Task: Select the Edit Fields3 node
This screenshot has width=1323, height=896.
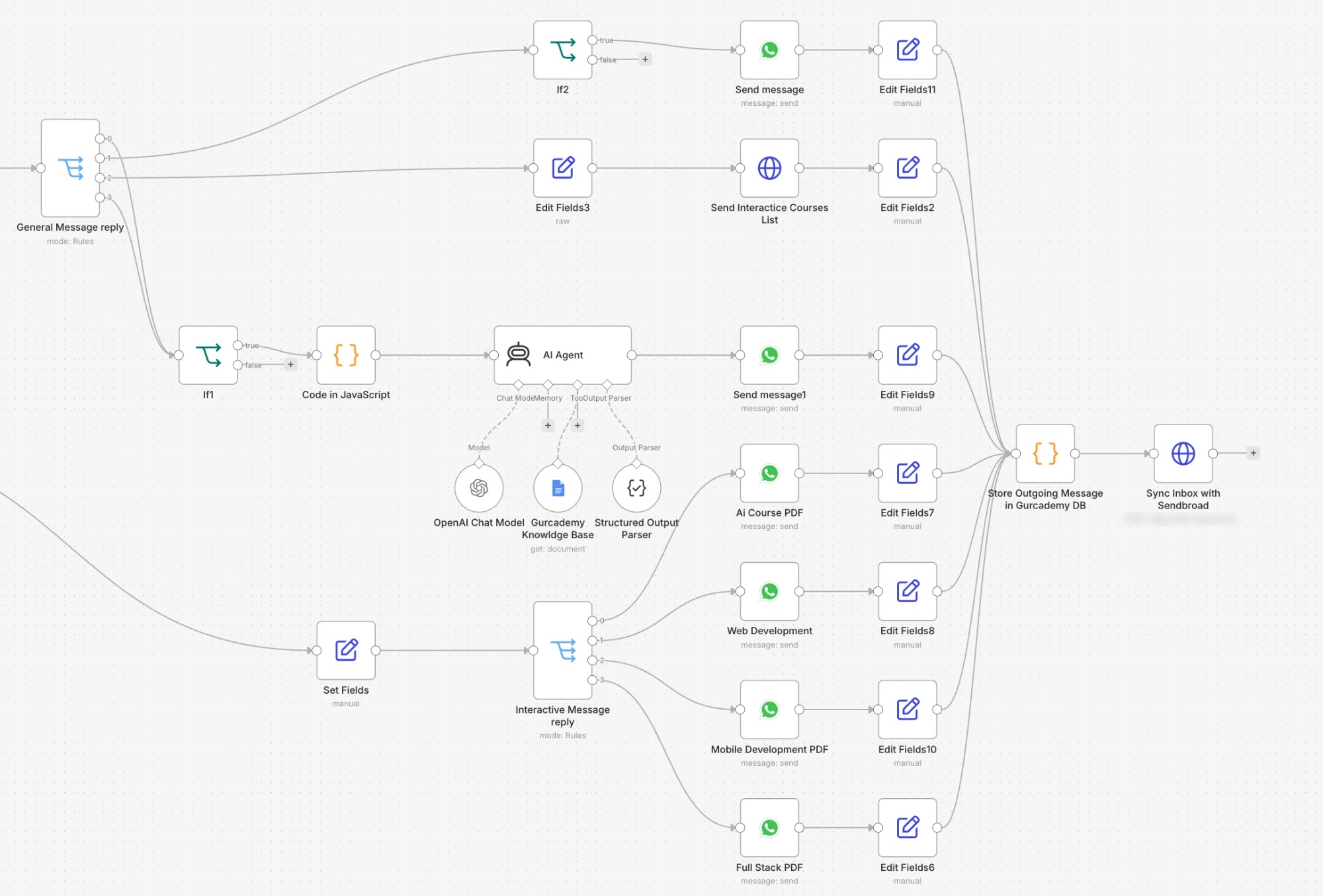Action: pyautogui.click(x=562, y=168)
